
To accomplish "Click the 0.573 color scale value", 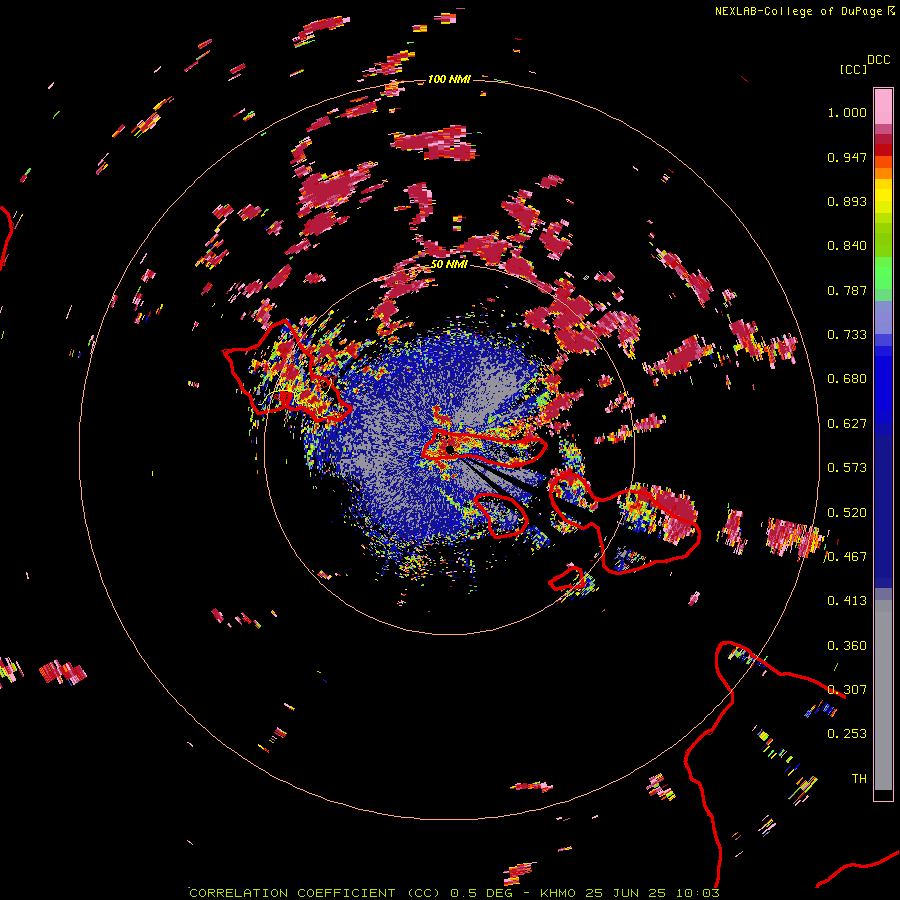I will click(847, 468).
